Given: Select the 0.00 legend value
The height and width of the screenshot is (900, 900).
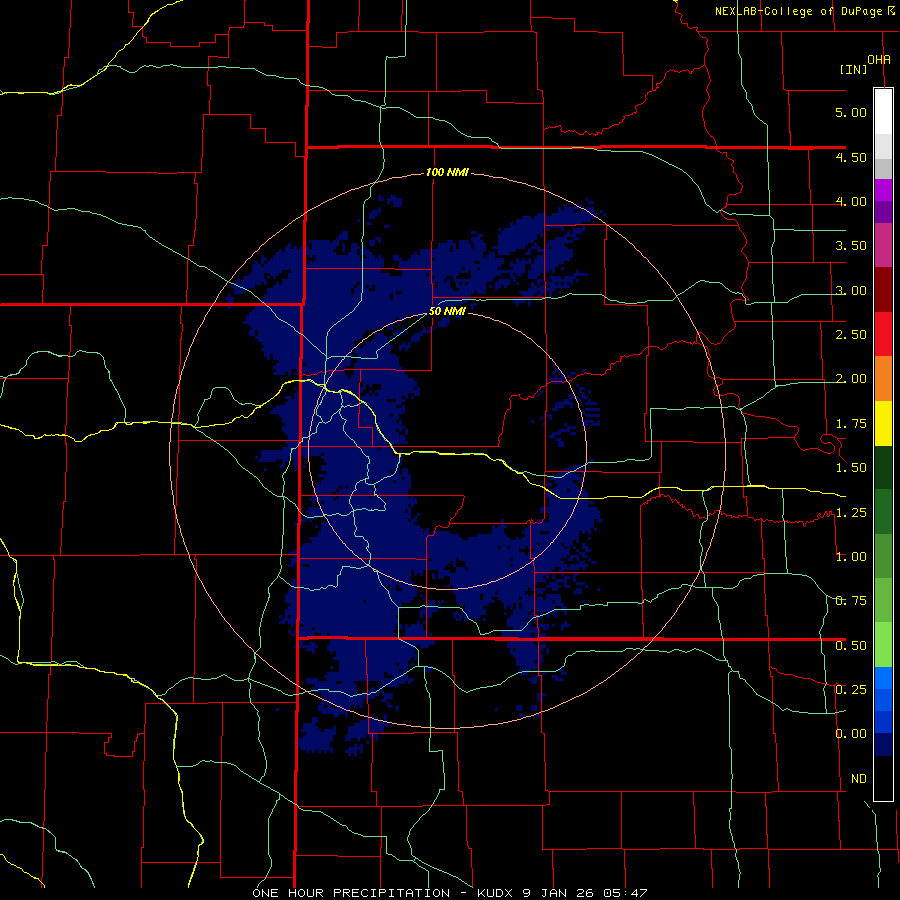Looking at the screenshot, I should (x=851, y=734).
